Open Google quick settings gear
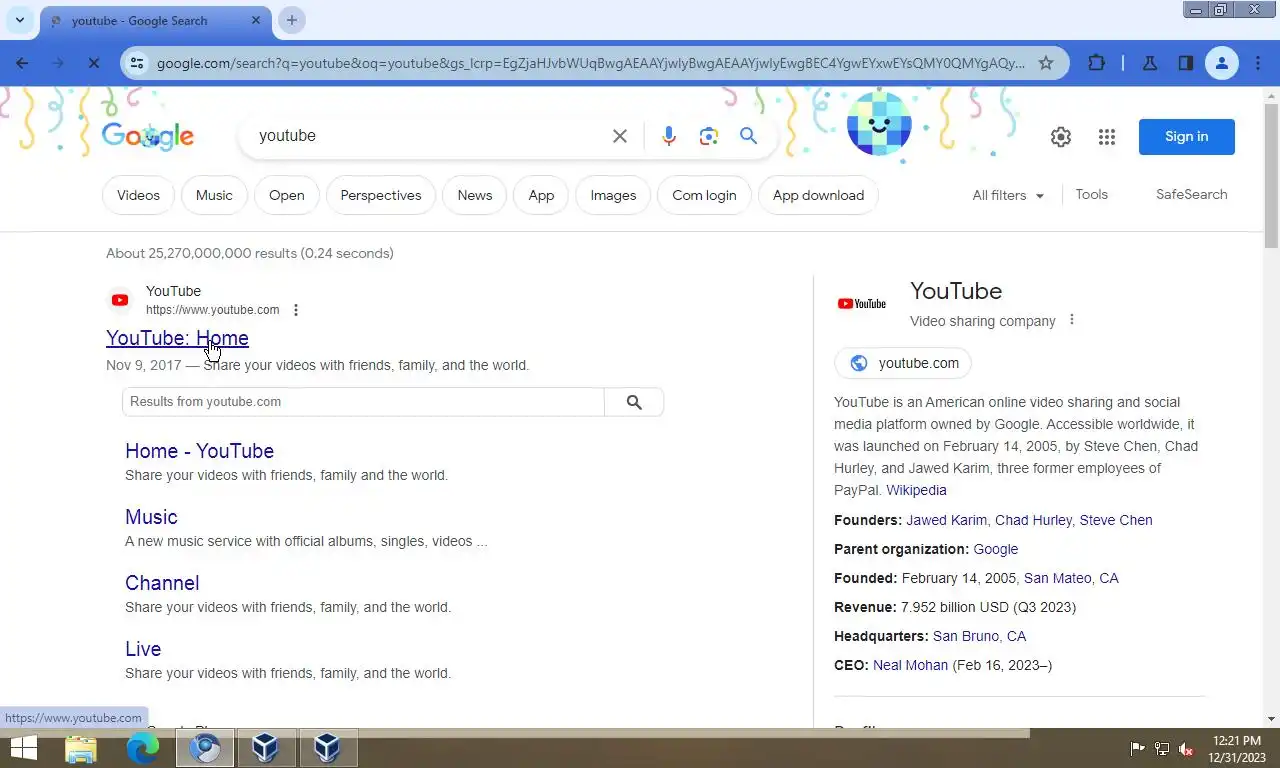 (x=1061, y=137)
